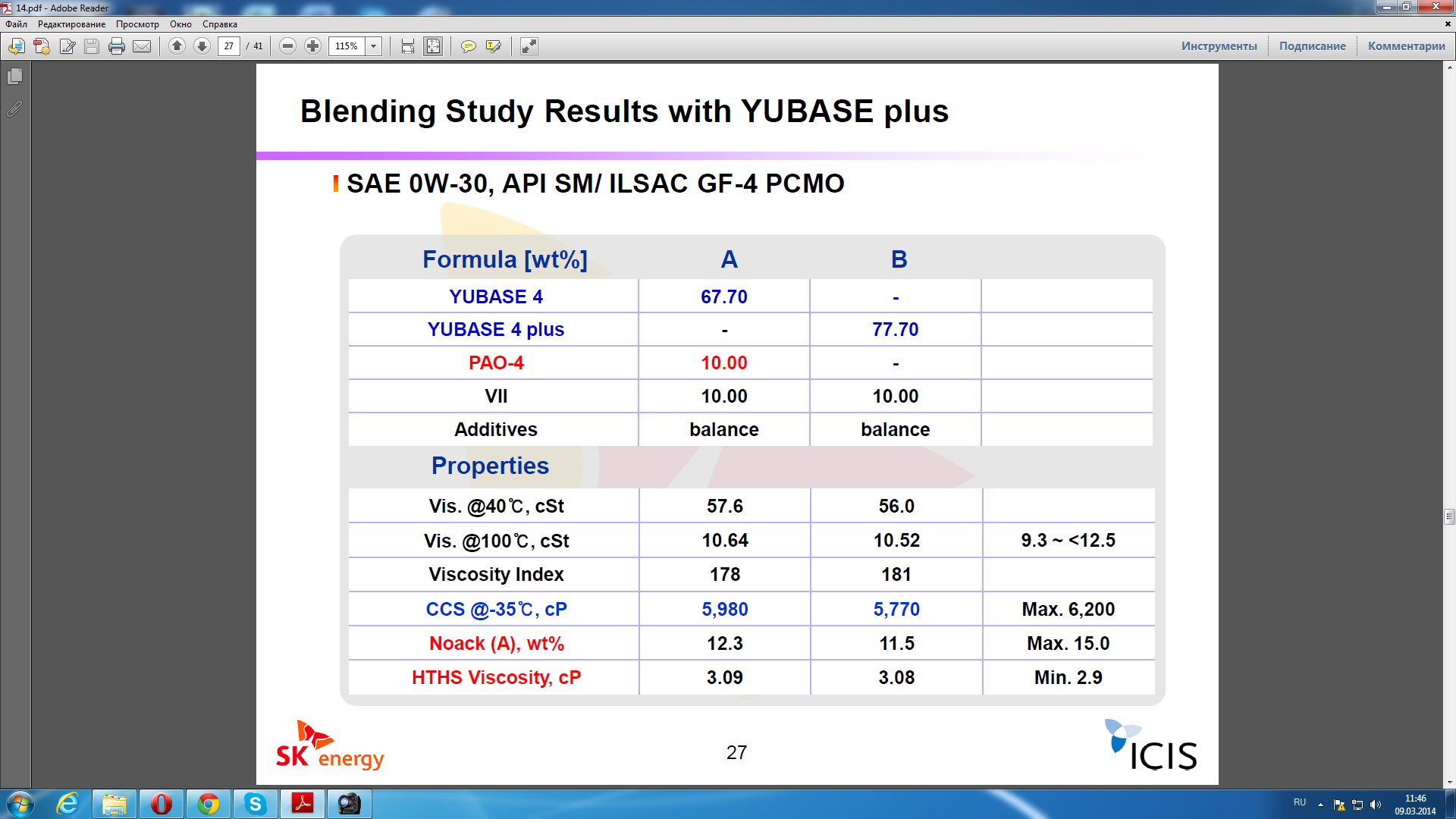Screen dimensions: 1456x819
Task: Open the zoom level dropdown arrow
Action: [x=374, y=46]
